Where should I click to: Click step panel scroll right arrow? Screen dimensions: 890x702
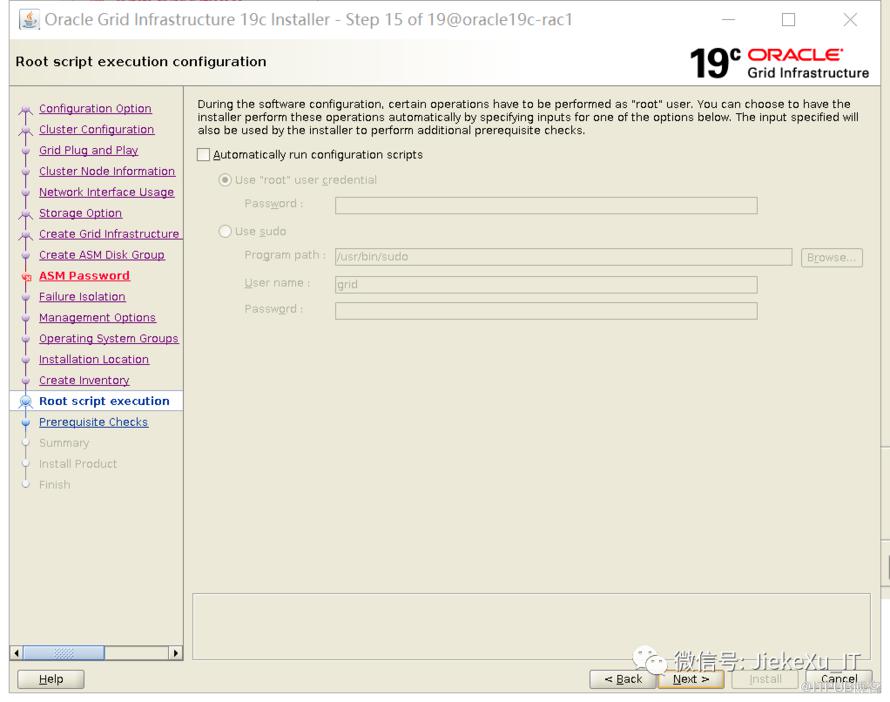(x=176, y=653)
